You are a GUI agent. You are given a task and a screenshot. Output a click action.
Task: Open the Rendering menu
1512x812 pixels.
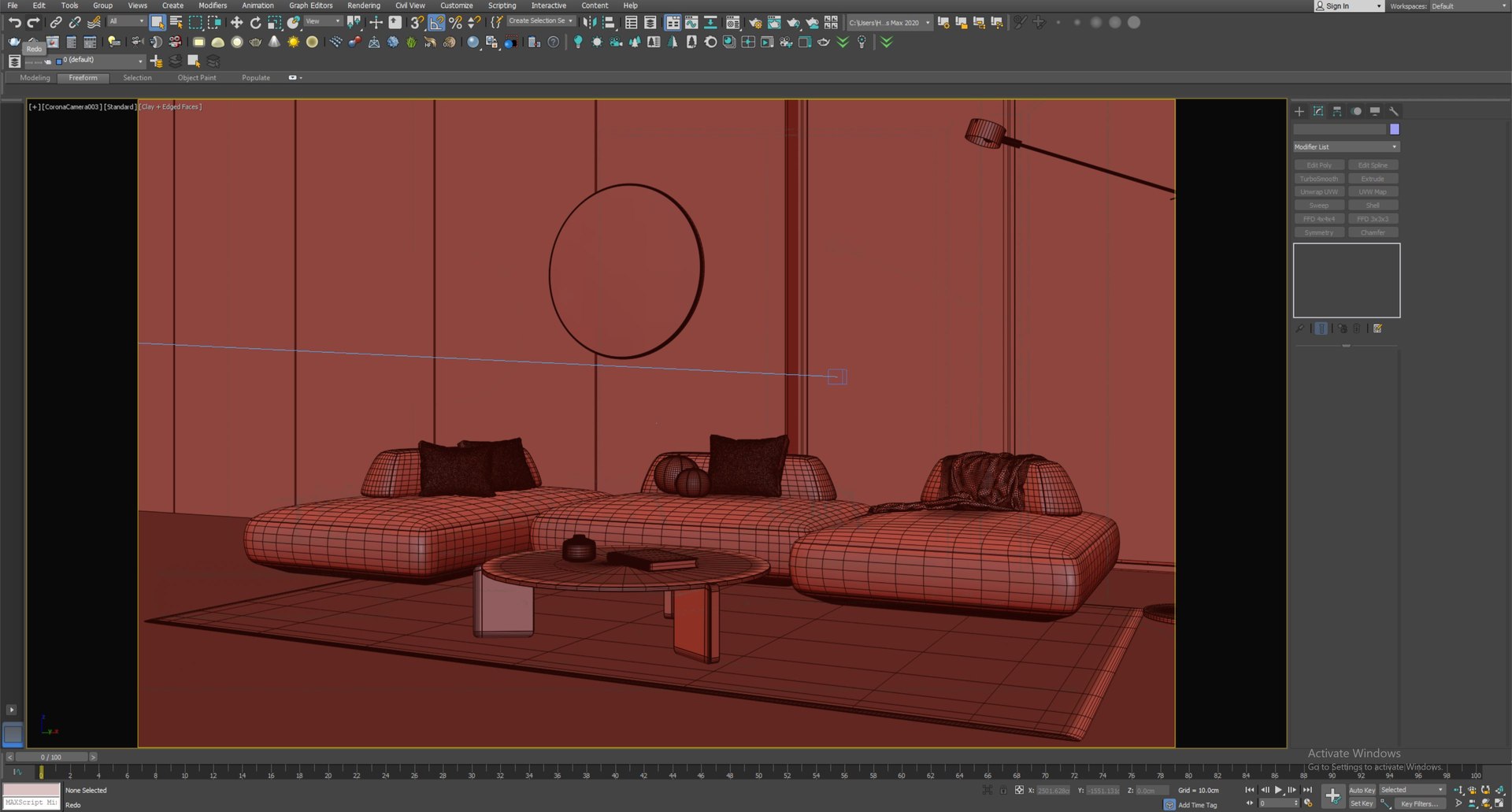coord(363,6)
